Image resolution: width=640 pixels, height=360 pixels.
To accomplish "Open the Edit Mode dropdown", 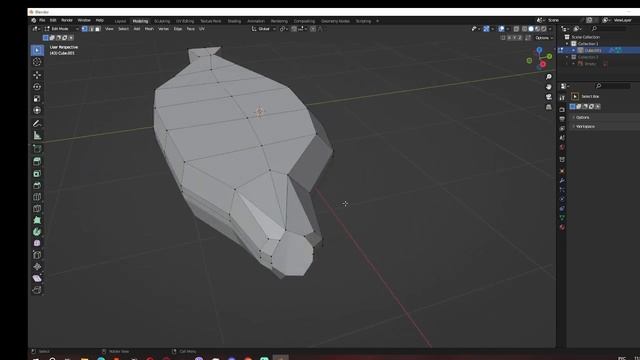I will pyautogui.click(x=62, y=29).
